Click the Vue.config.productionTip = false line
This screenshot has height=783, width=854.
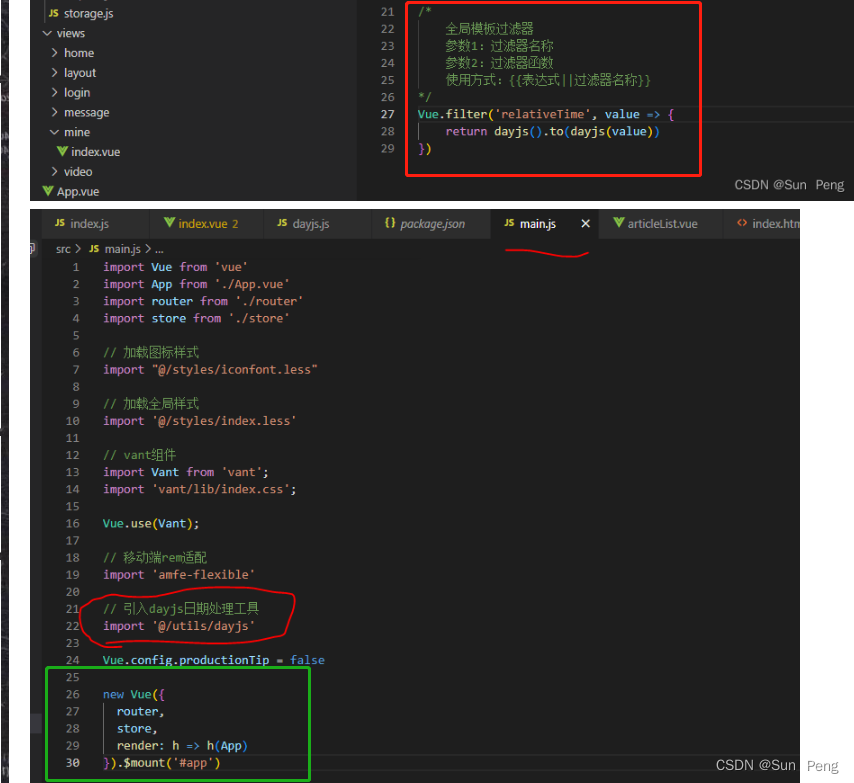[x=214, y=660]
